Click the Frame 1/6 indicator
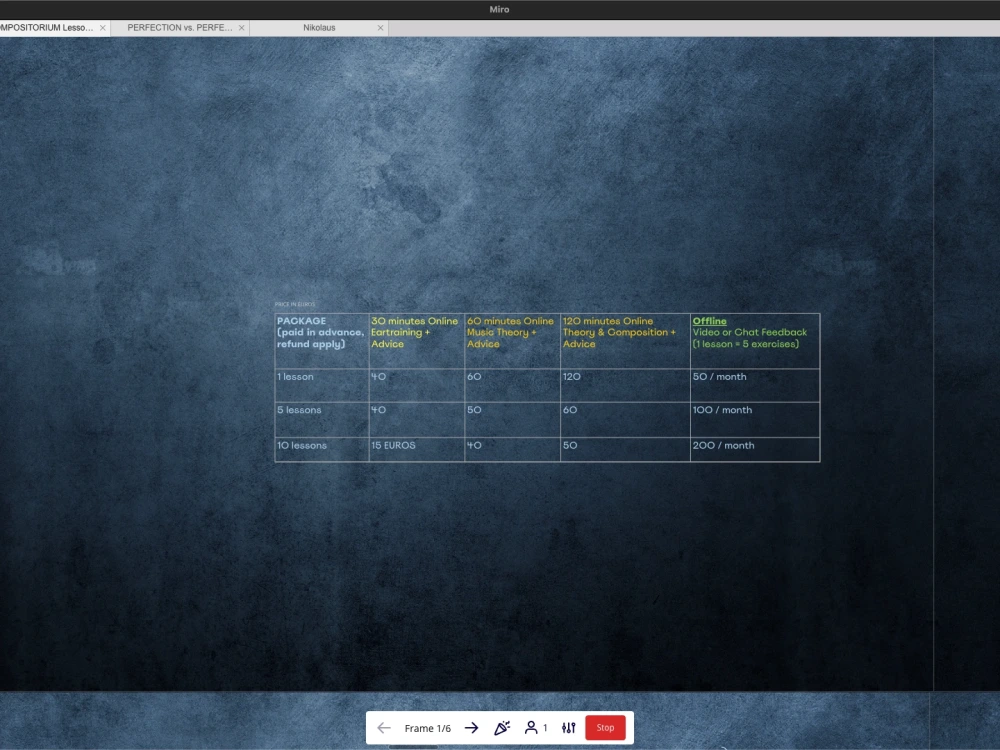 427,728
